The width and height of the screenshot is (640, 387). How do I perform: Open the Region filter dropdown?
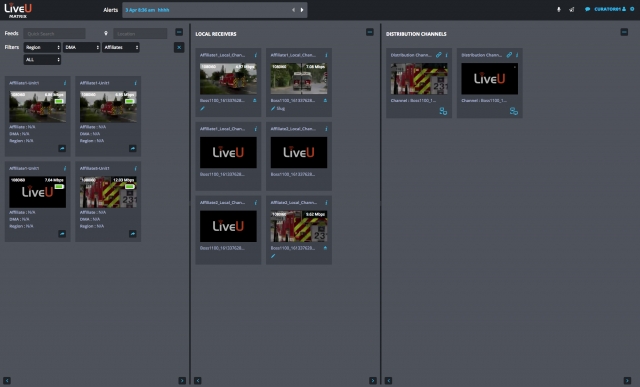[x=42, y=47]
